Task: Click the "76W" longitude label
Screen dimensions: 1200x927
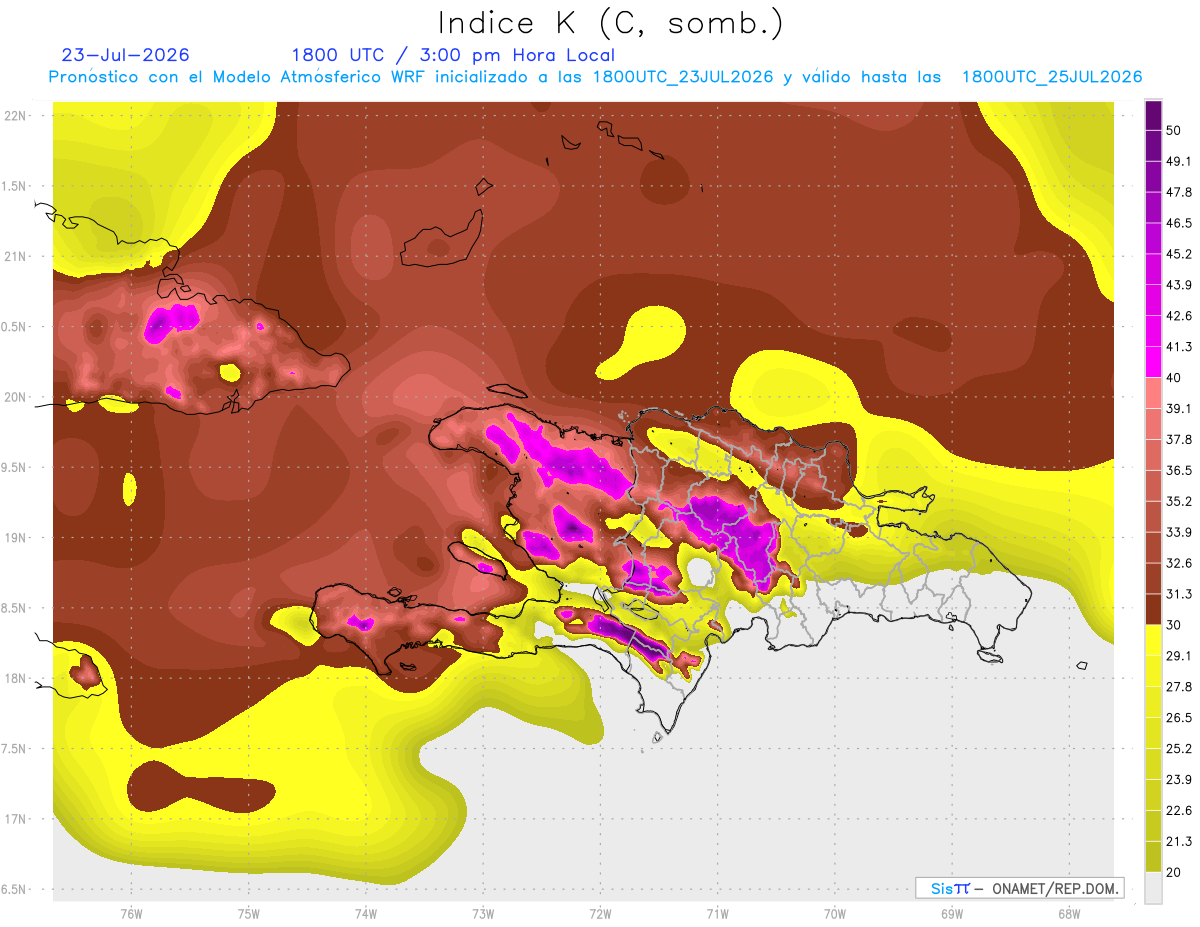Action: point(131,914)
